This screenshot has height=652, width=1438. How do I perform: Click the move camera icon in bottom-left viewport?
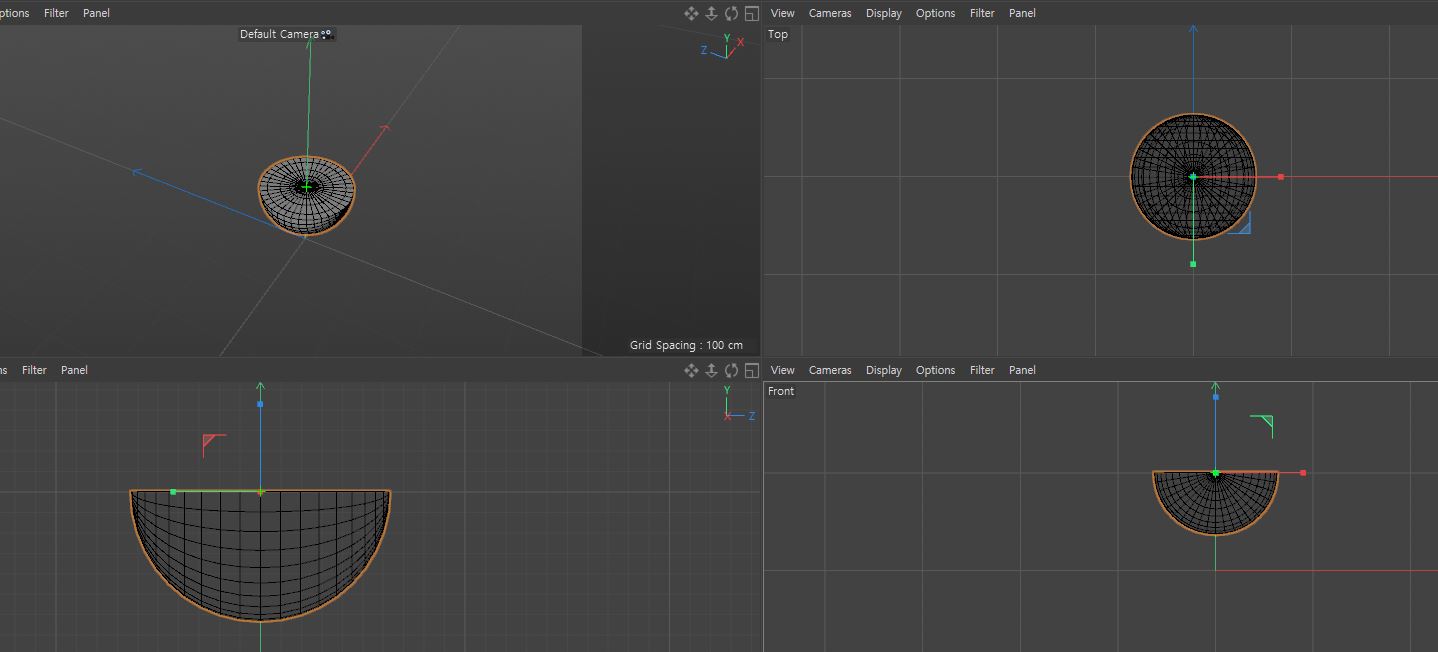(691, 370)
